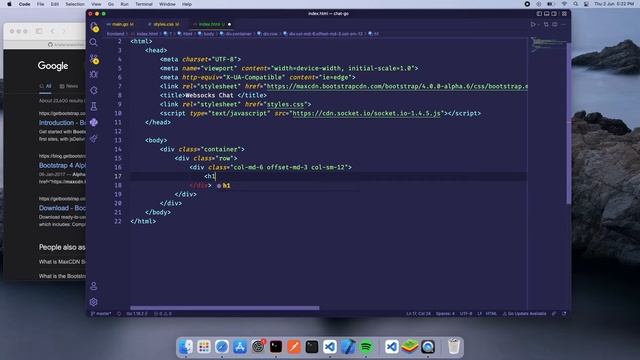Click Go Update Available status item
640x360 pixels.
[x=524, y=314]
